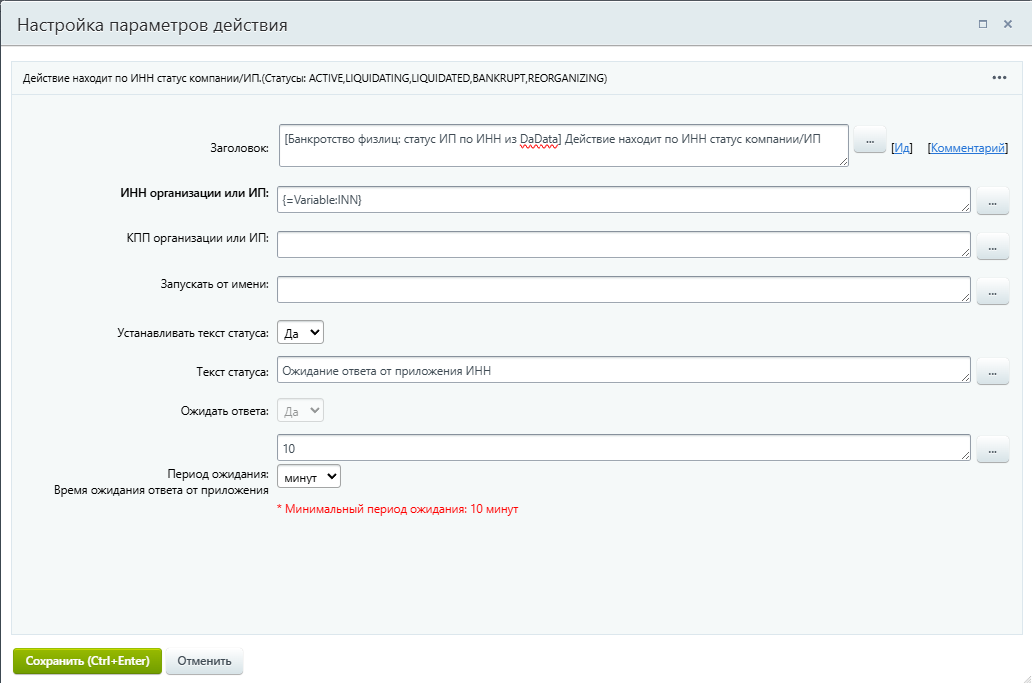This screenshot has height=683, width=1032.
Task: Open the Комментарий link
Action: coord(967,148)
